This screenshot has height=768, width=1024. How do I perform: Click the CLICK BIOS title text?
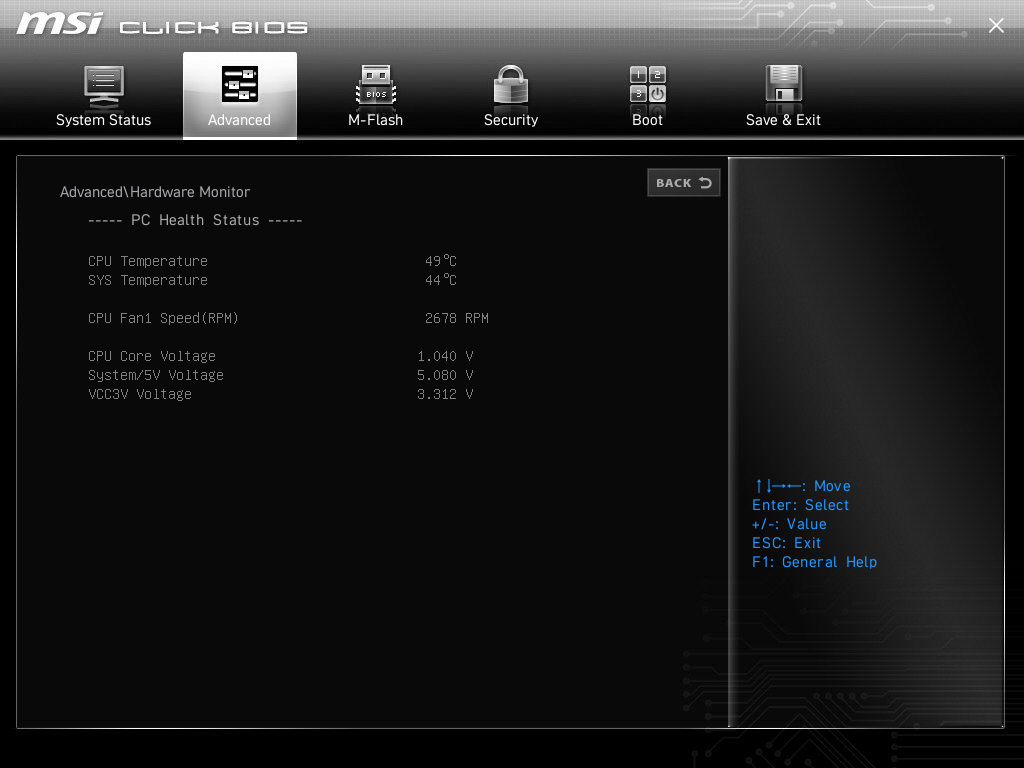(214, 27)
